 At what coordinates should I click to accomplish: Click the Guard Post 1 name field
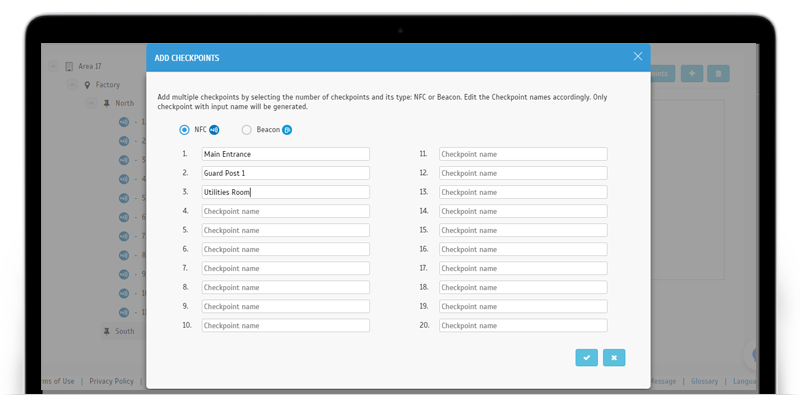(286, 173)
